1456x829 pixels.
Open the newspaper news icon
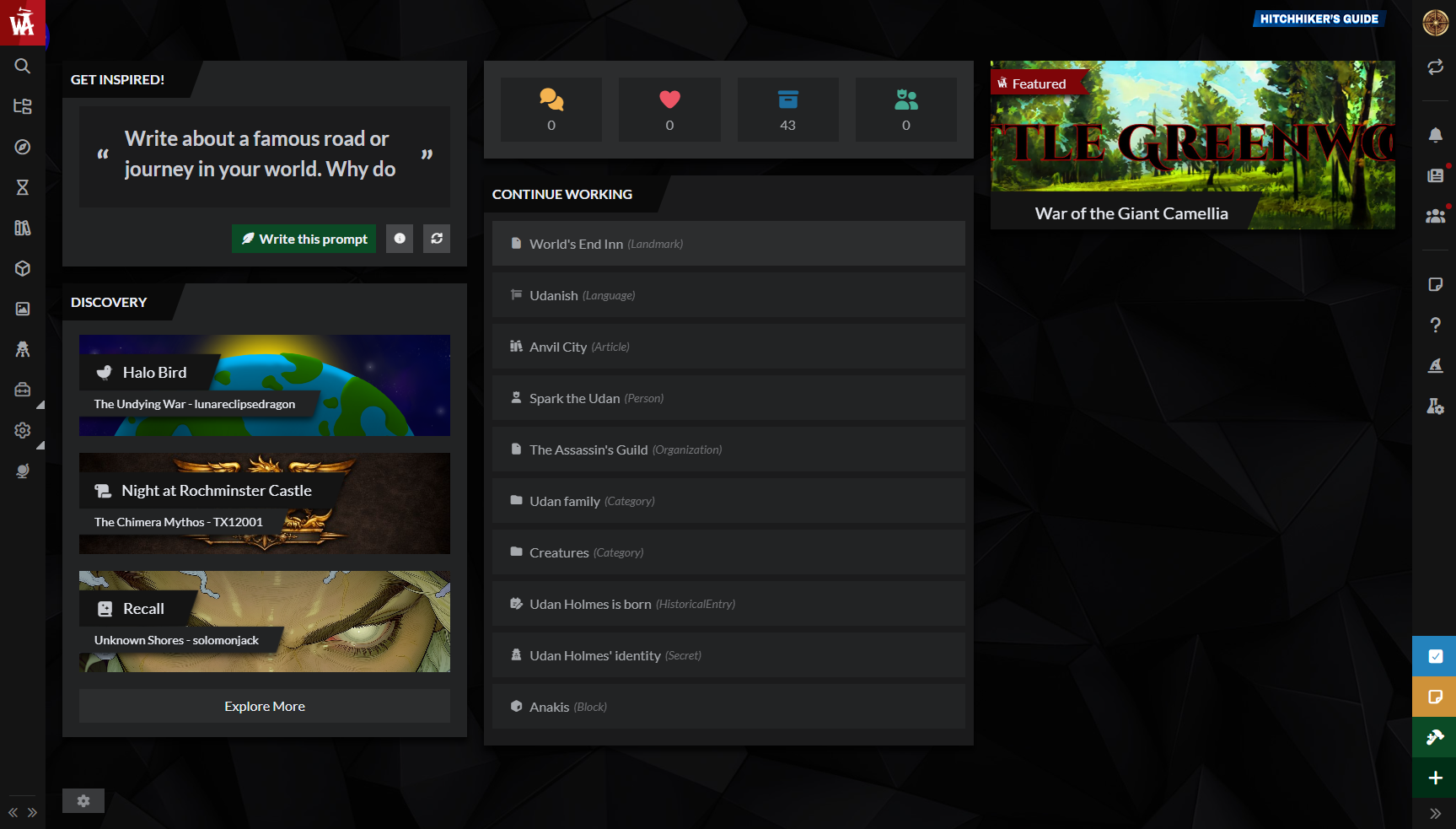coord(1436,175)
